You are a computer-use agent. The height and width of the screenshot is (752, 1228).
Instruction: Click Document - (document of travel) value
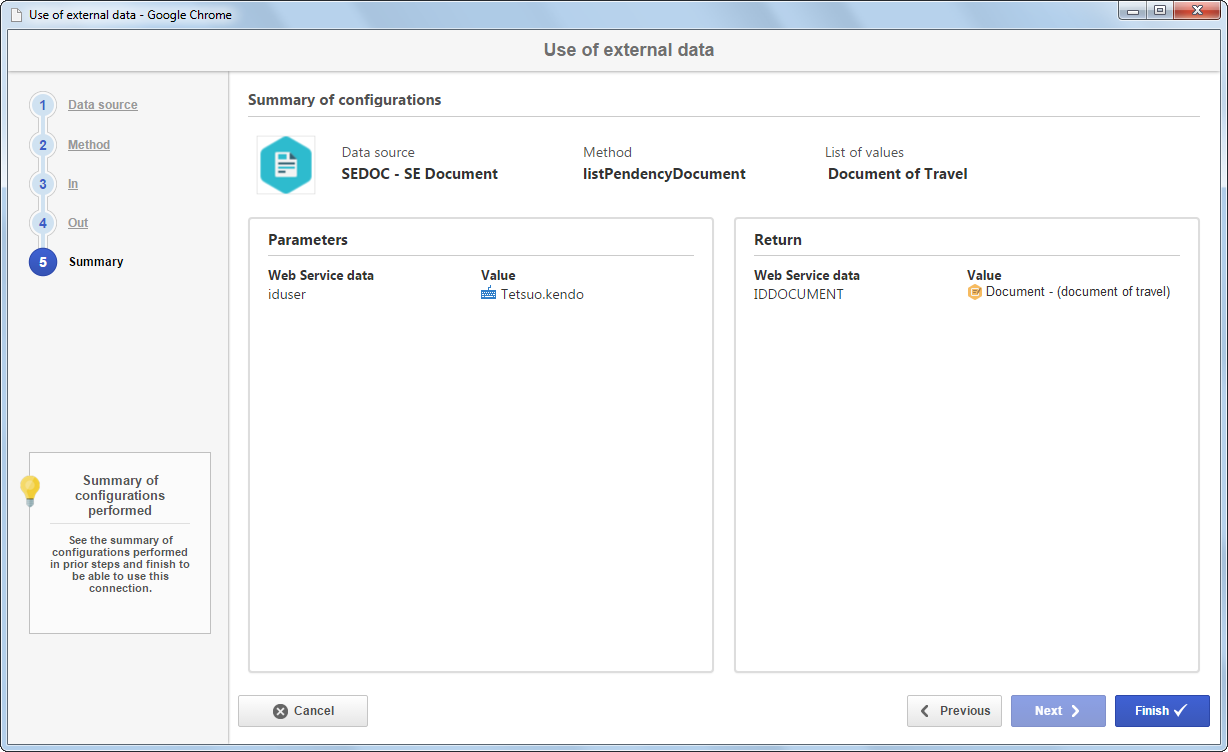coord(1078,292)
